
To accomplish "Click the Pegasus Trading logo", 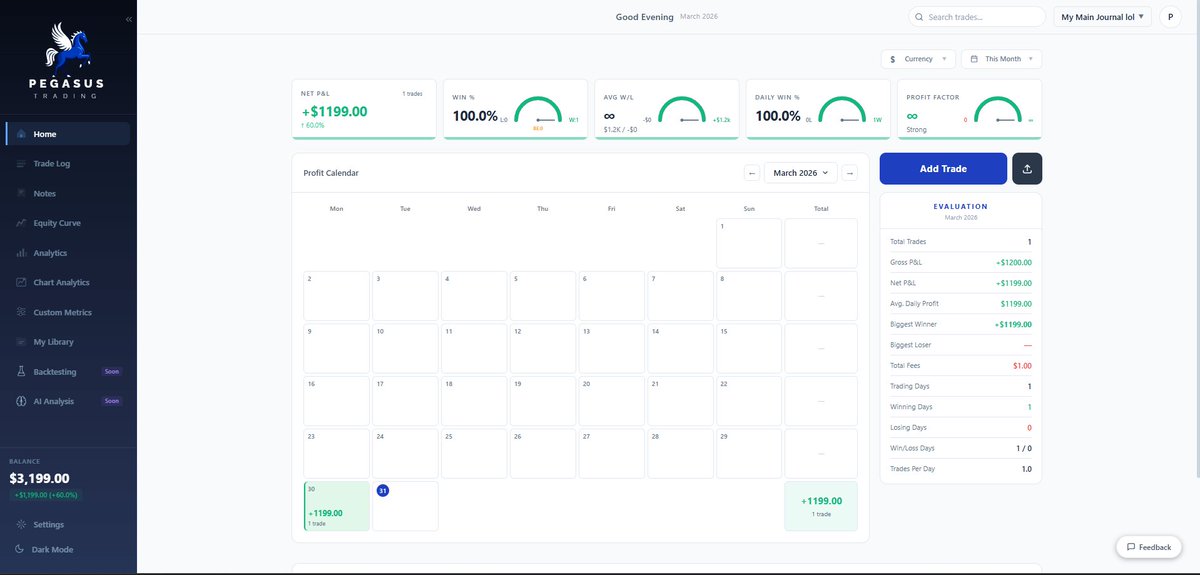I will [68, 60].
